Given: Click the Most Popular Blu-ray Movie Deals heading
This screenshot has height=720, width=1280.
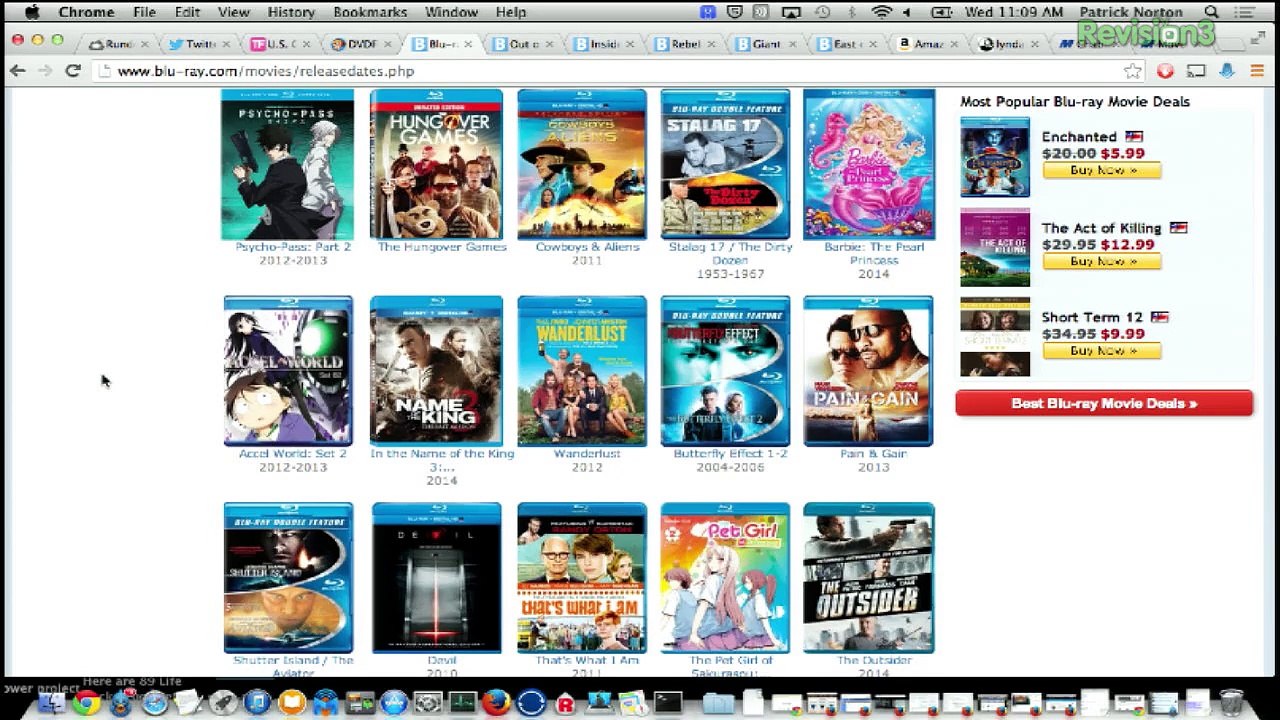Looking at the screenshot, I should pyautogui.click(x=1075, y=102).
